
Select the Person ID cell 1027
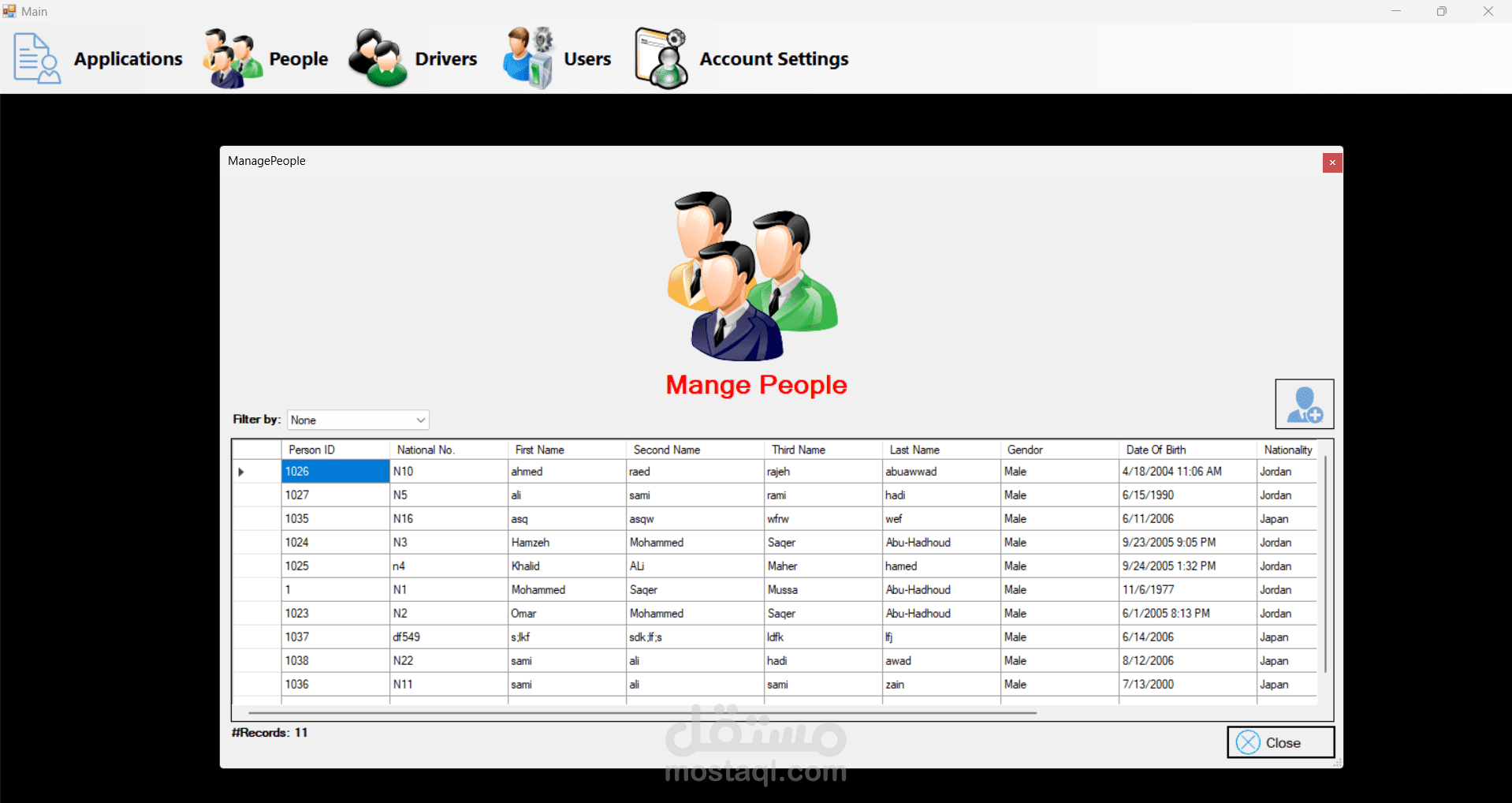point(336,495)
